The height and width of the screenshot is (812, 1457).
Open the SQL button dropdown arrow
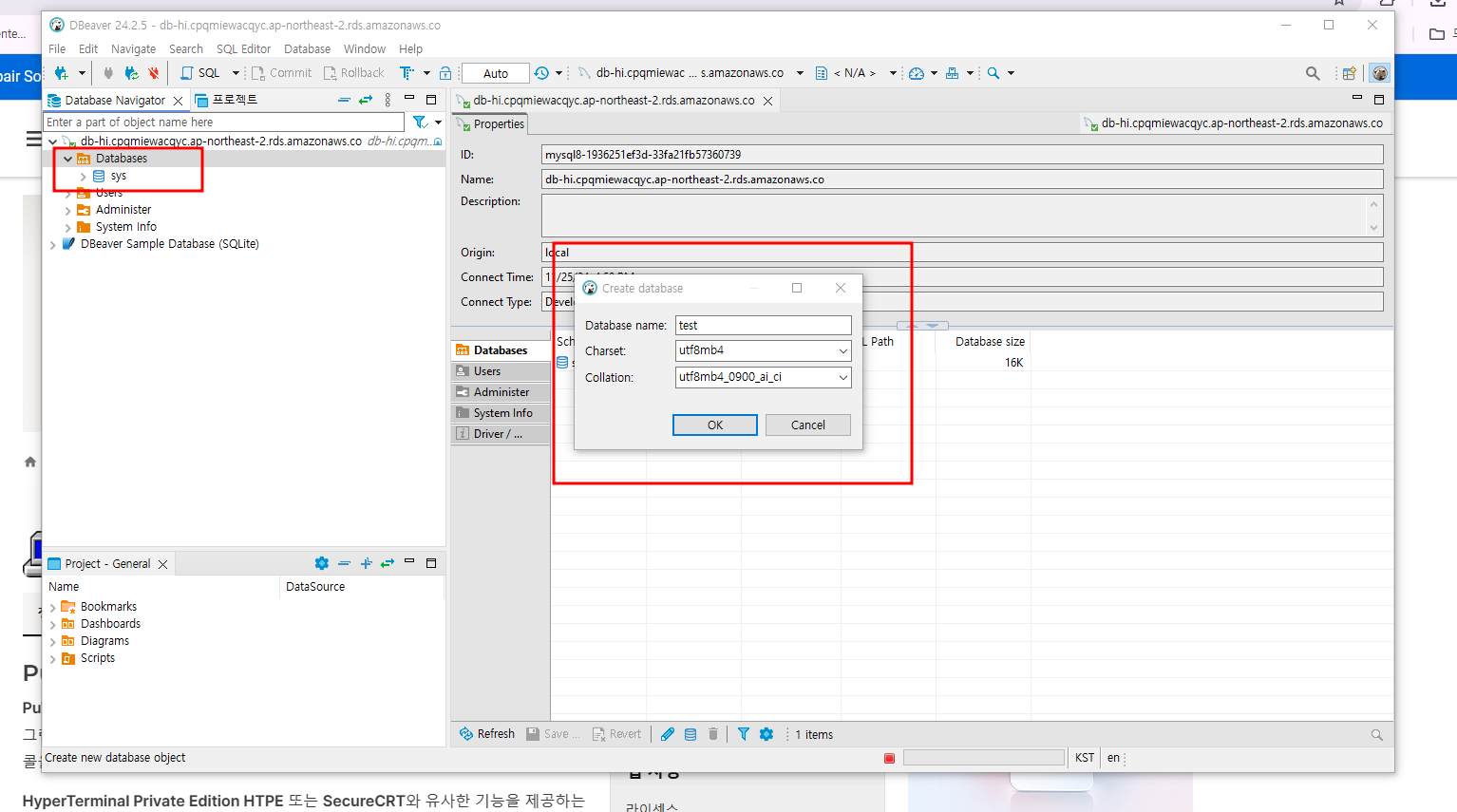(x=236, y=73)
